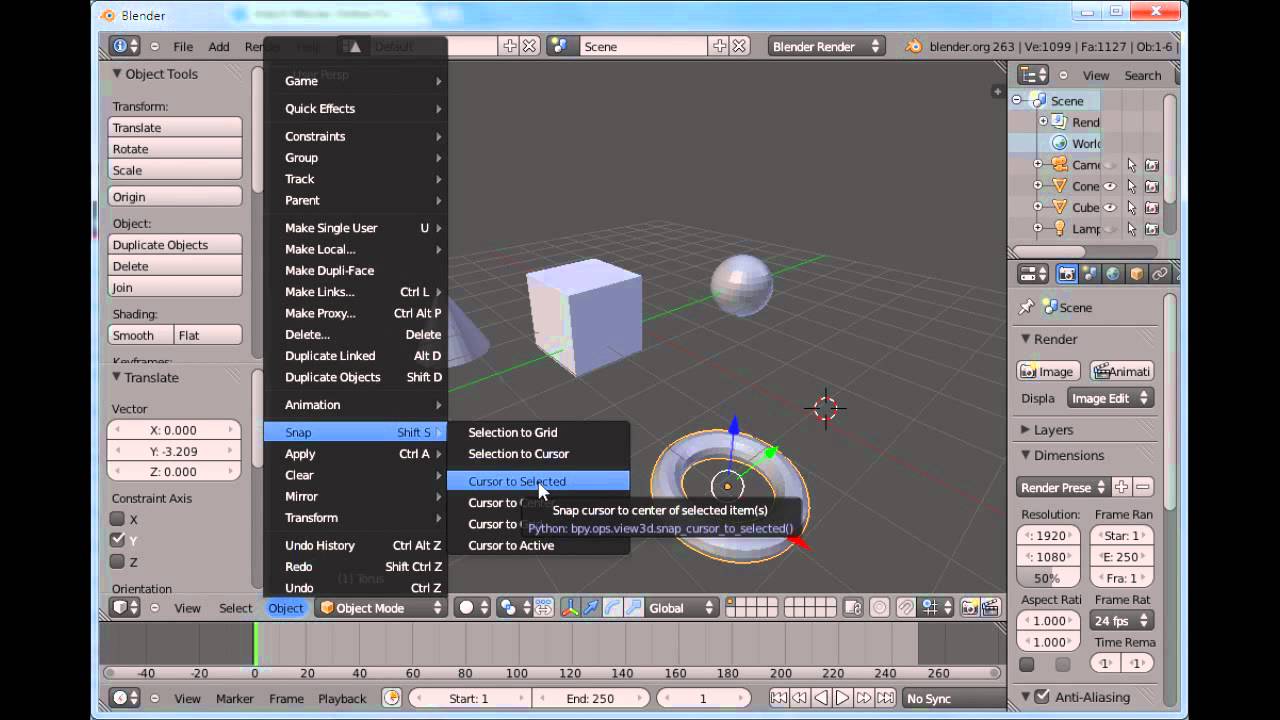
Task: Enable the Z constraint axis checkbox
Action: click(x=117, y=561)
